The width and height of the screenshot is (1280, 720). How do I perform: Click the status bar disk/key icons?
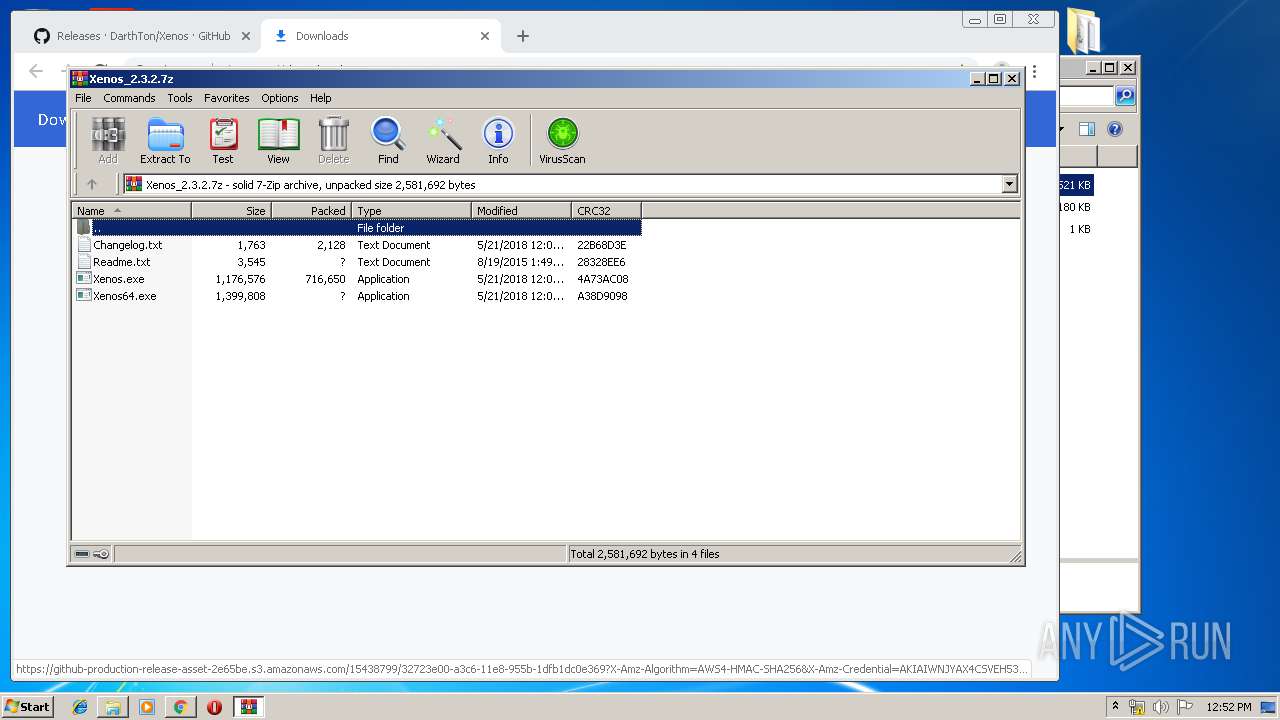[92, 554]
